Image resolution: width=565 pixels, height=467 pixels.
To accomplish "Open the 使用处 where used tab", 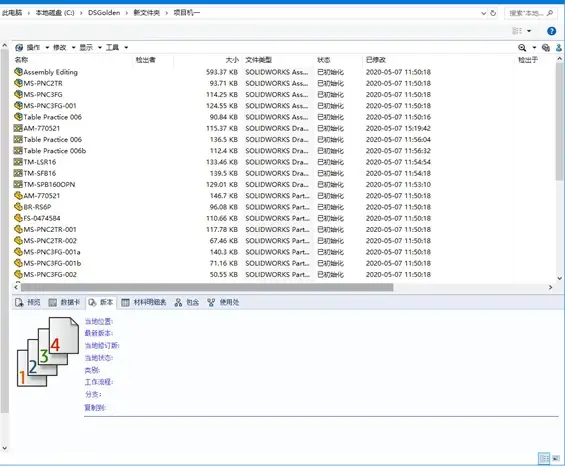I will (x=223, y=302).
